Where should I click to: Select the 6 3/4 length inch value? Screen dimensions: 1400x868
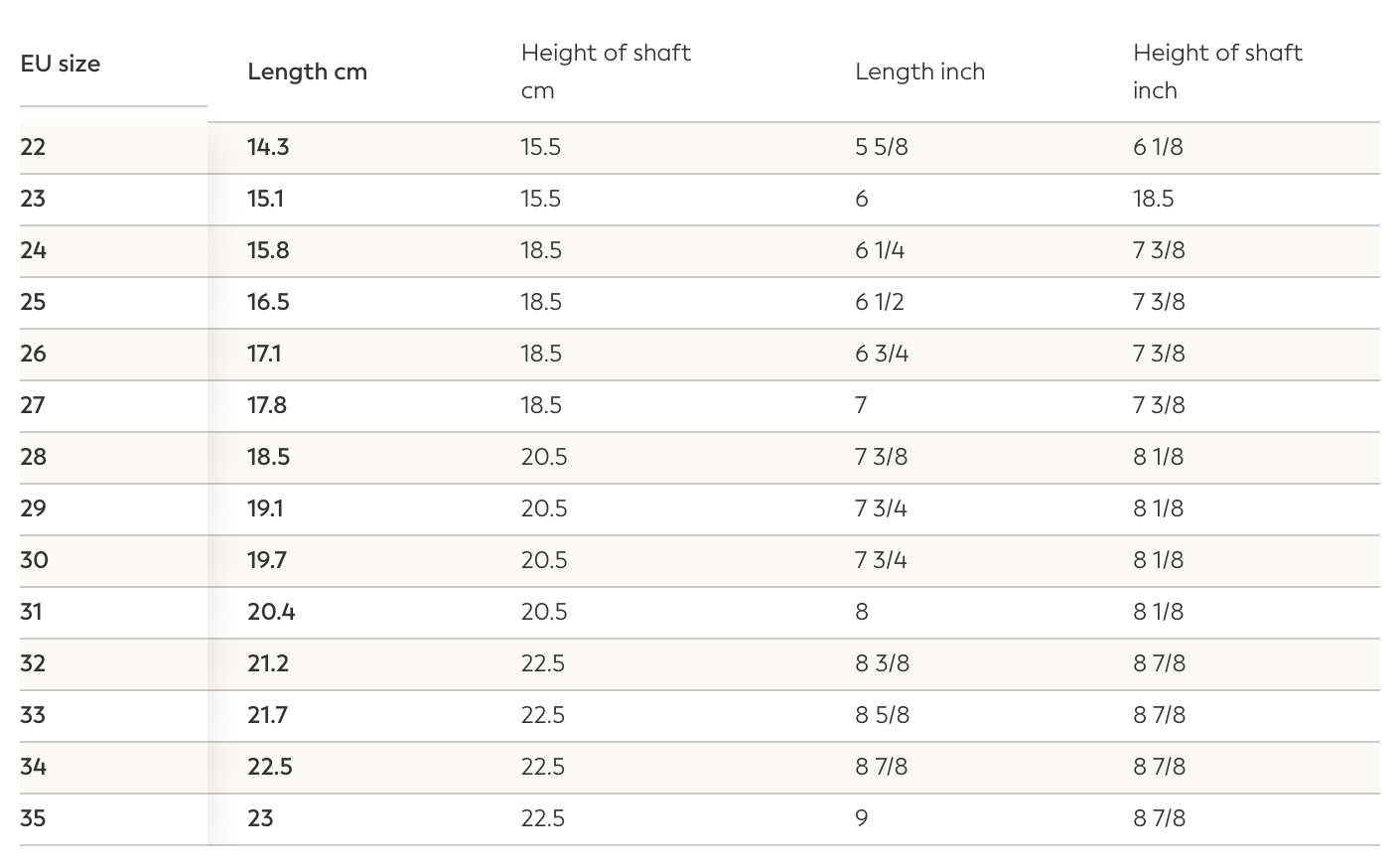point(881,354)
